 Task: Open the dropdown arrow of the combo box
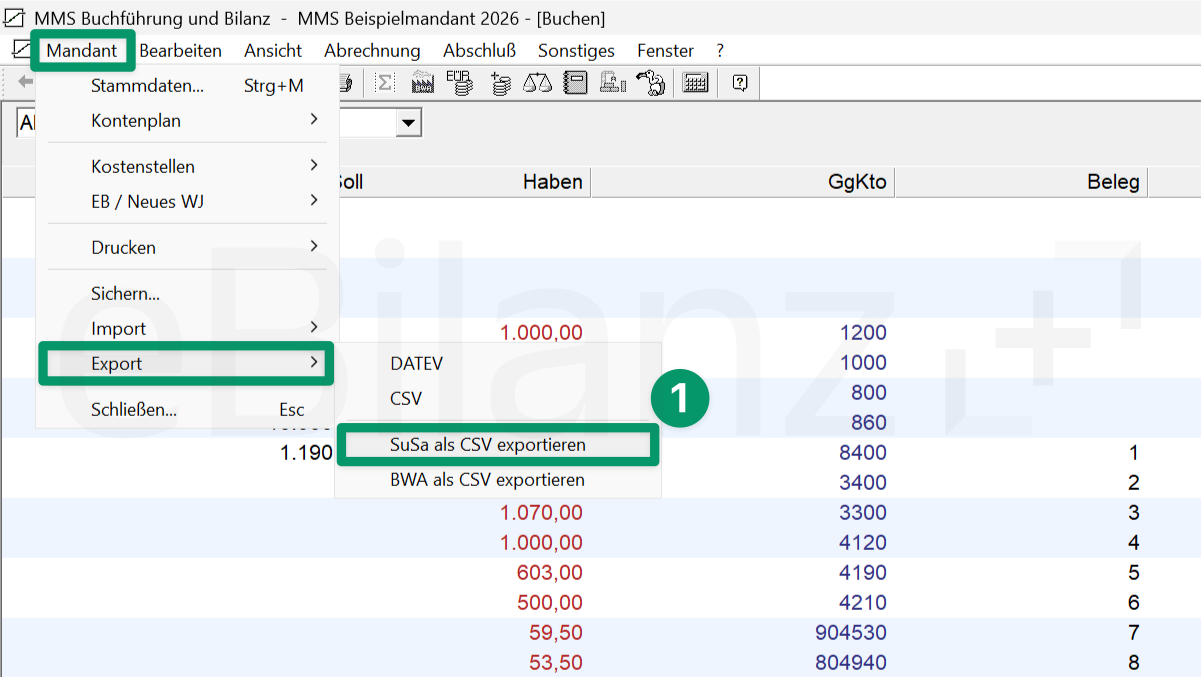[x=409, y=123]
